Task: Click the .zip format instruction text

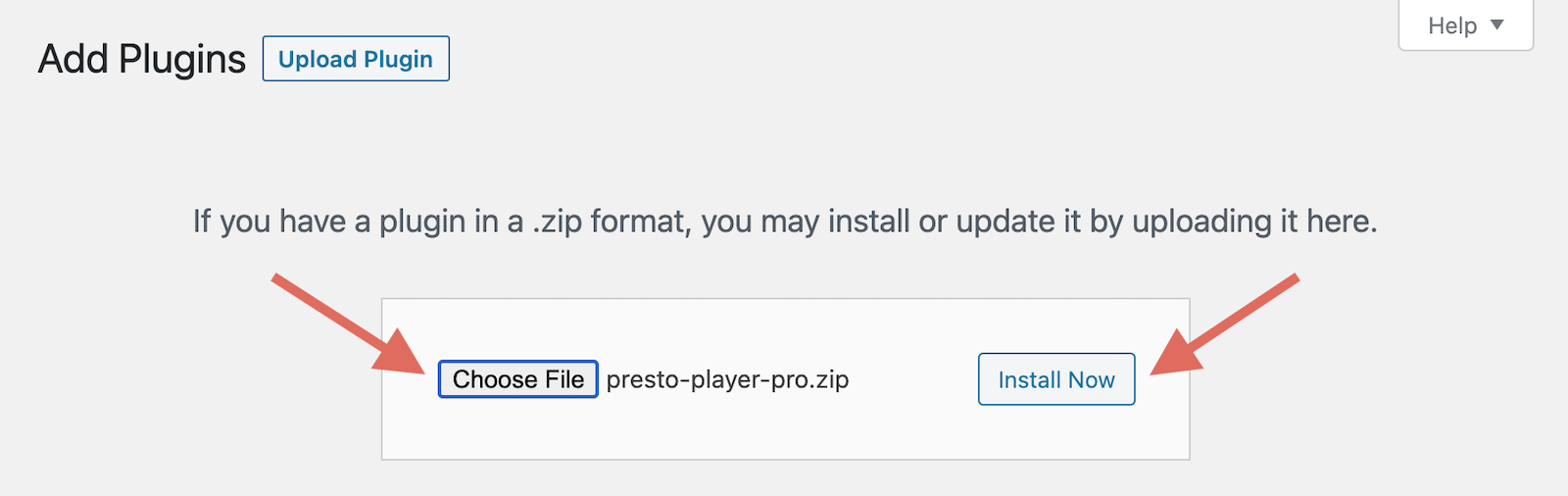Action: coord(784,222)
